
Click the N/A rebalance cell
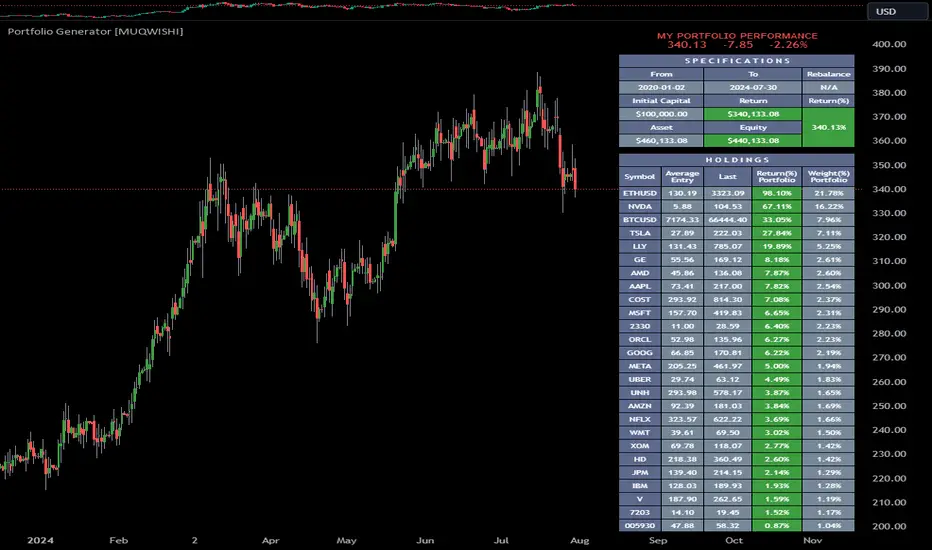(x=829, y=87)
